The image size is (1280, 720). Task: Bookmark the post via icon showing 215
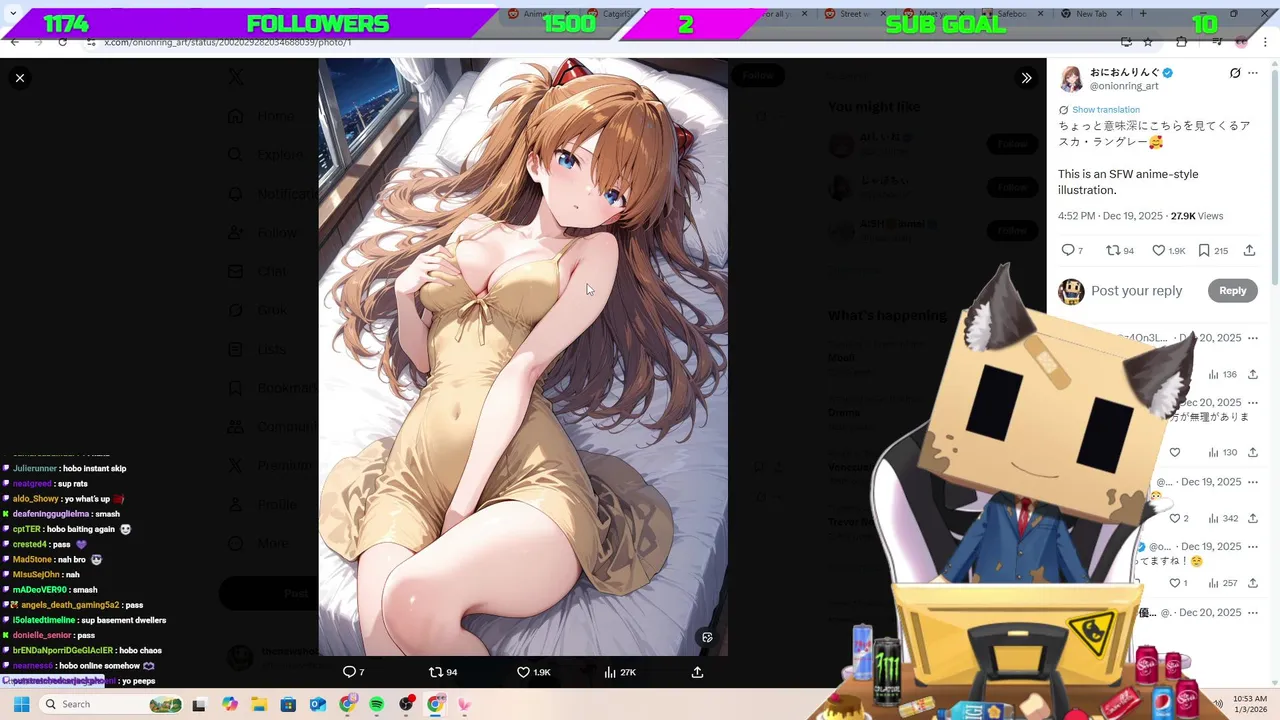point(1204,250)
